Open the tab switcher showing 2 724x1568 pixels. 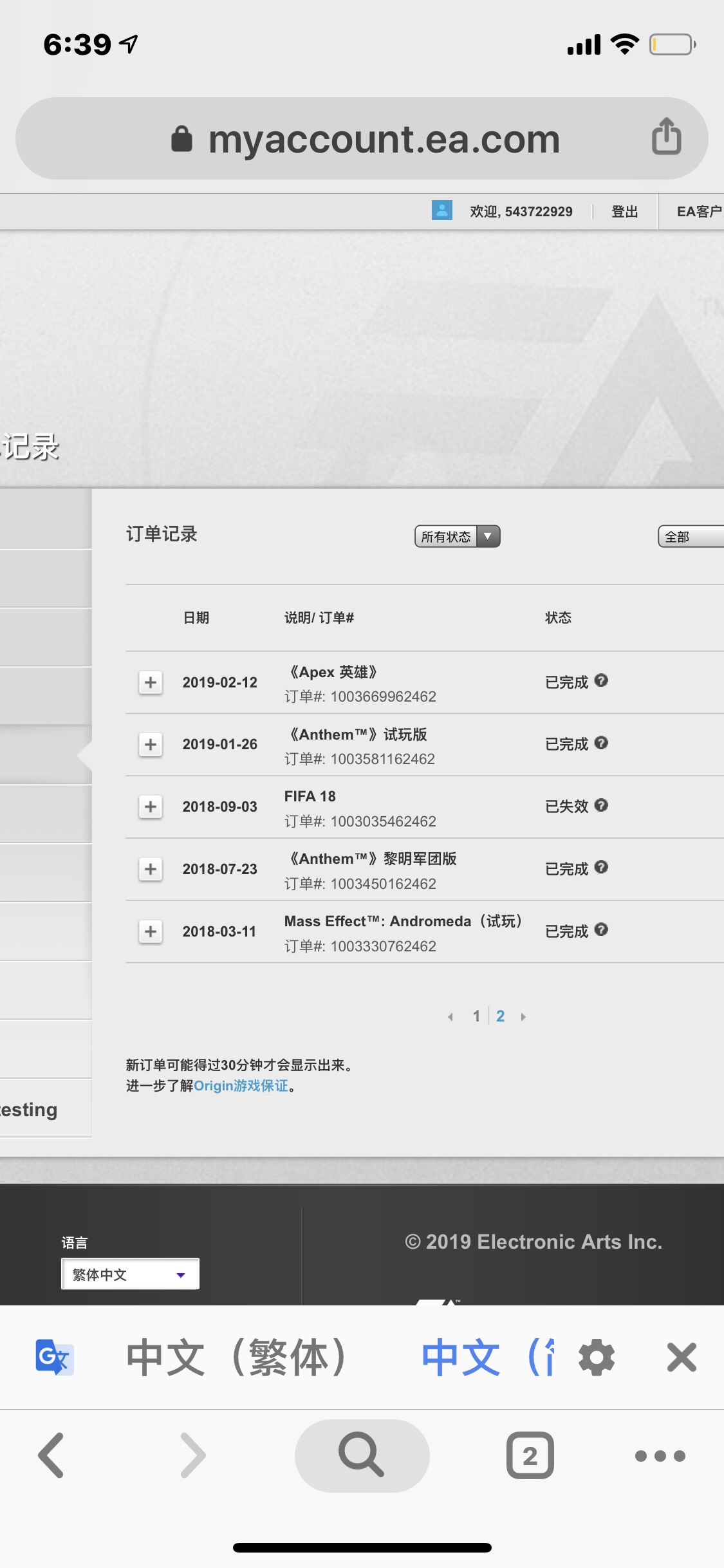(x=530, y=1455)
